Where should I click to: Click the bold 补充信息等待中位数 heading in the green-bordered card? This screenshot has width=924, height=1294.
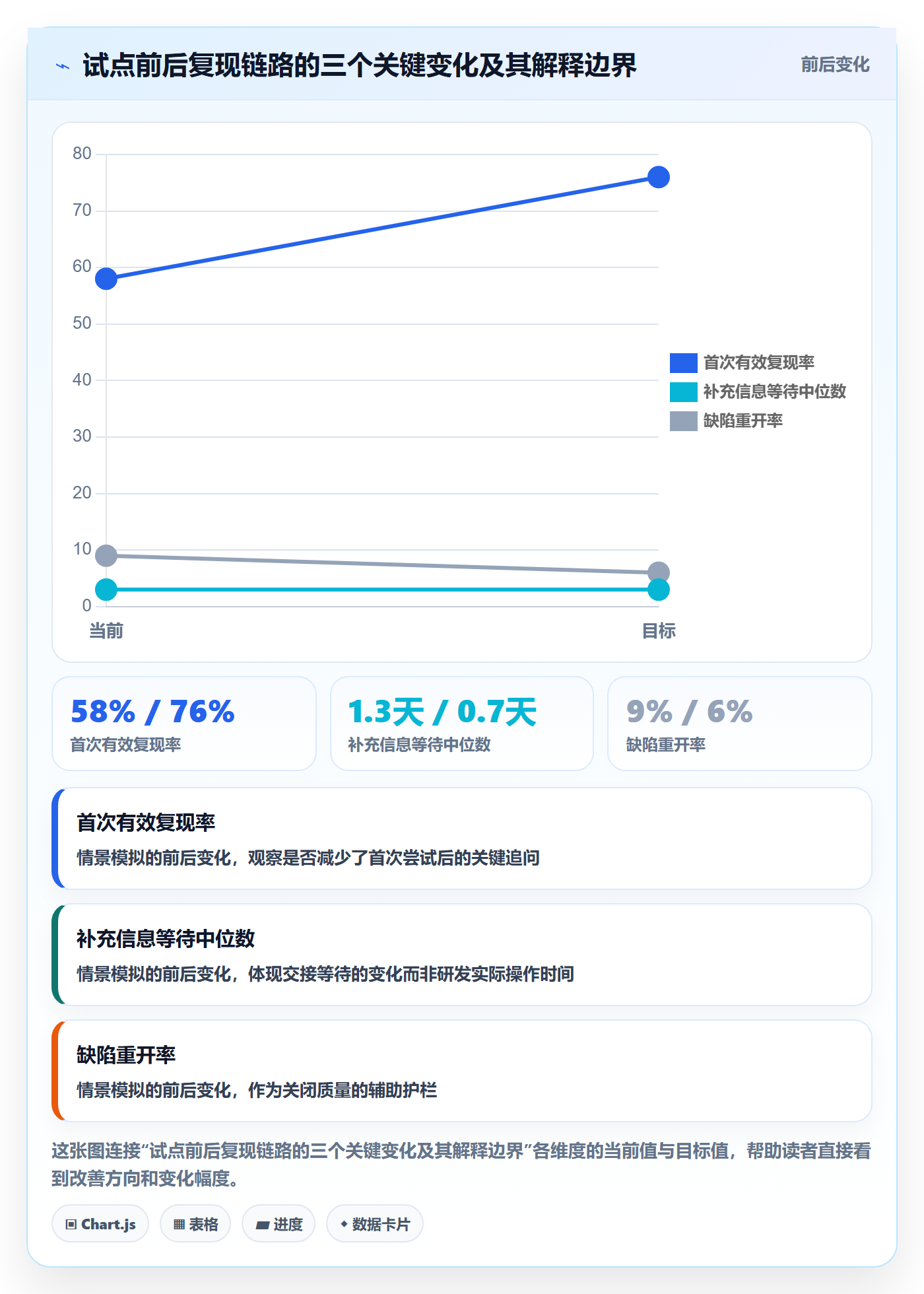click(x=166, y=939)
